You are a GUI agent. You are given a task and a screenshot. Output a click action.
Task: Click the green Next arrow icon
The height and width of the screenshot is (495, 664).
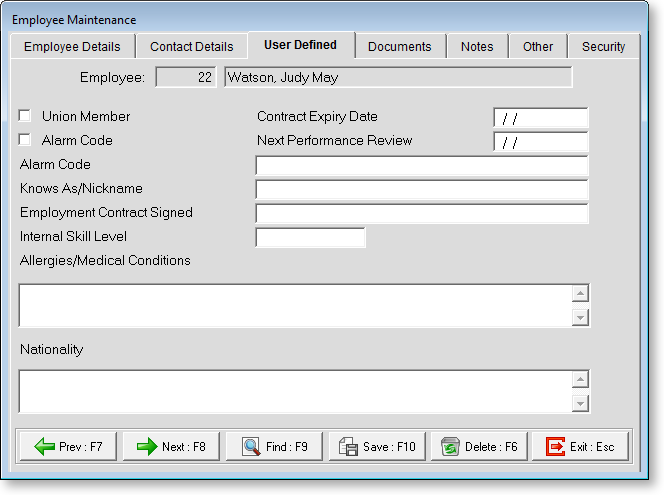(x=147, y=447)
